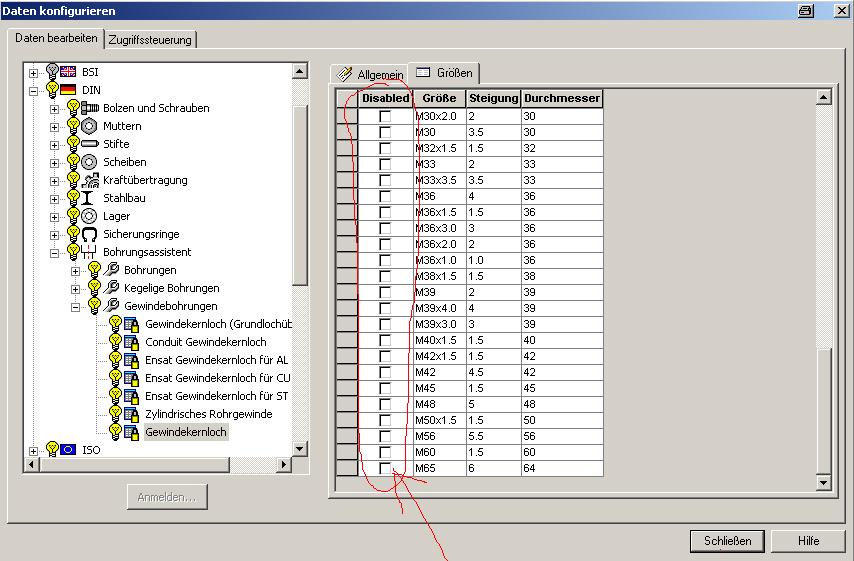This screenshot has height=561, width=854.
Task: Click the Muttern nut icon
Action: [x=89, y=126]
